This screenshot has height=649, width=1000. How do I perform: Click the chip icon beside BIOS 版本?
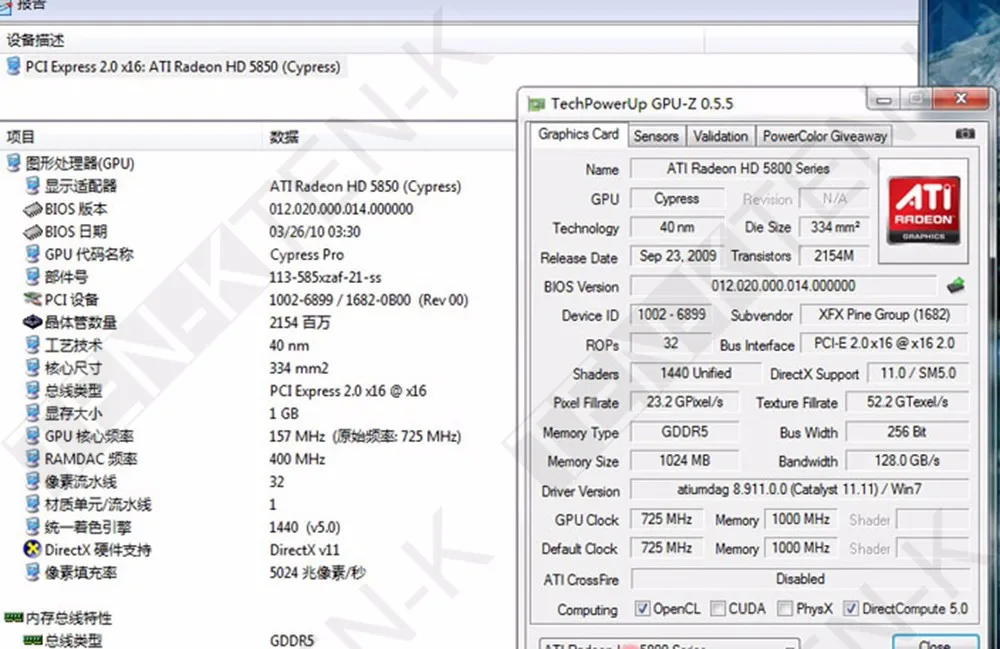click(x=33, y=209)
